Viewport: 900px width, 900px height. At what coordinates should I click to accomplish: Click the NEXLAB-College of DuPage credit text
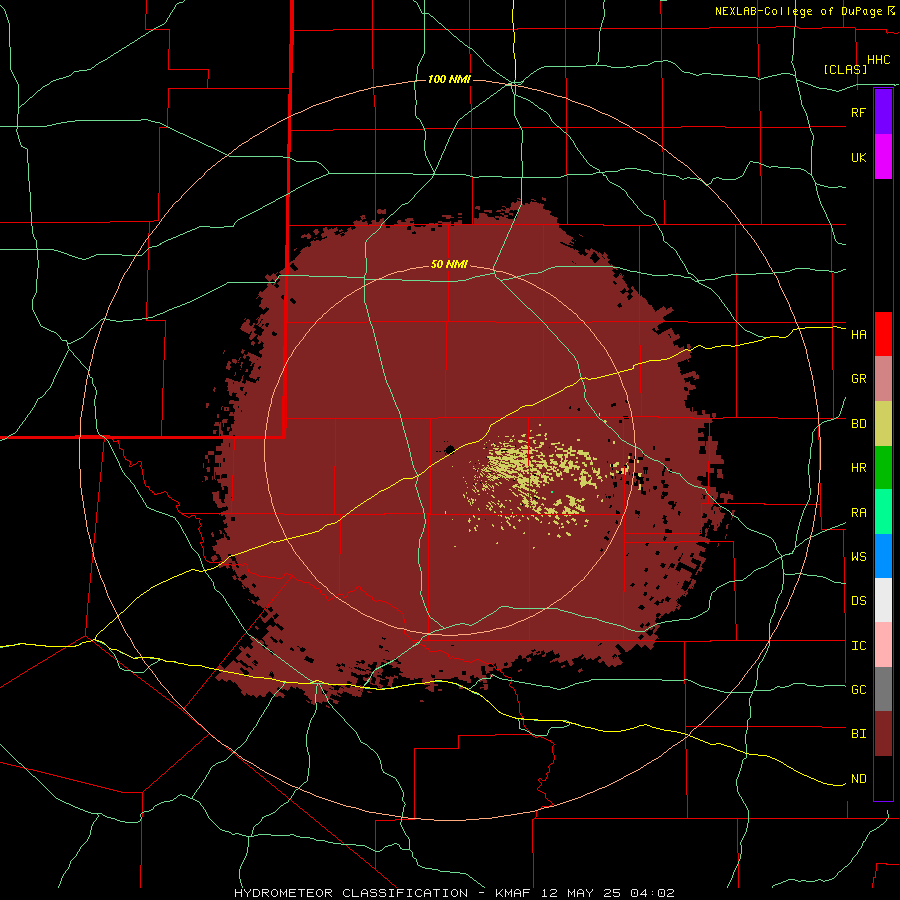click(x=800, y=11)
